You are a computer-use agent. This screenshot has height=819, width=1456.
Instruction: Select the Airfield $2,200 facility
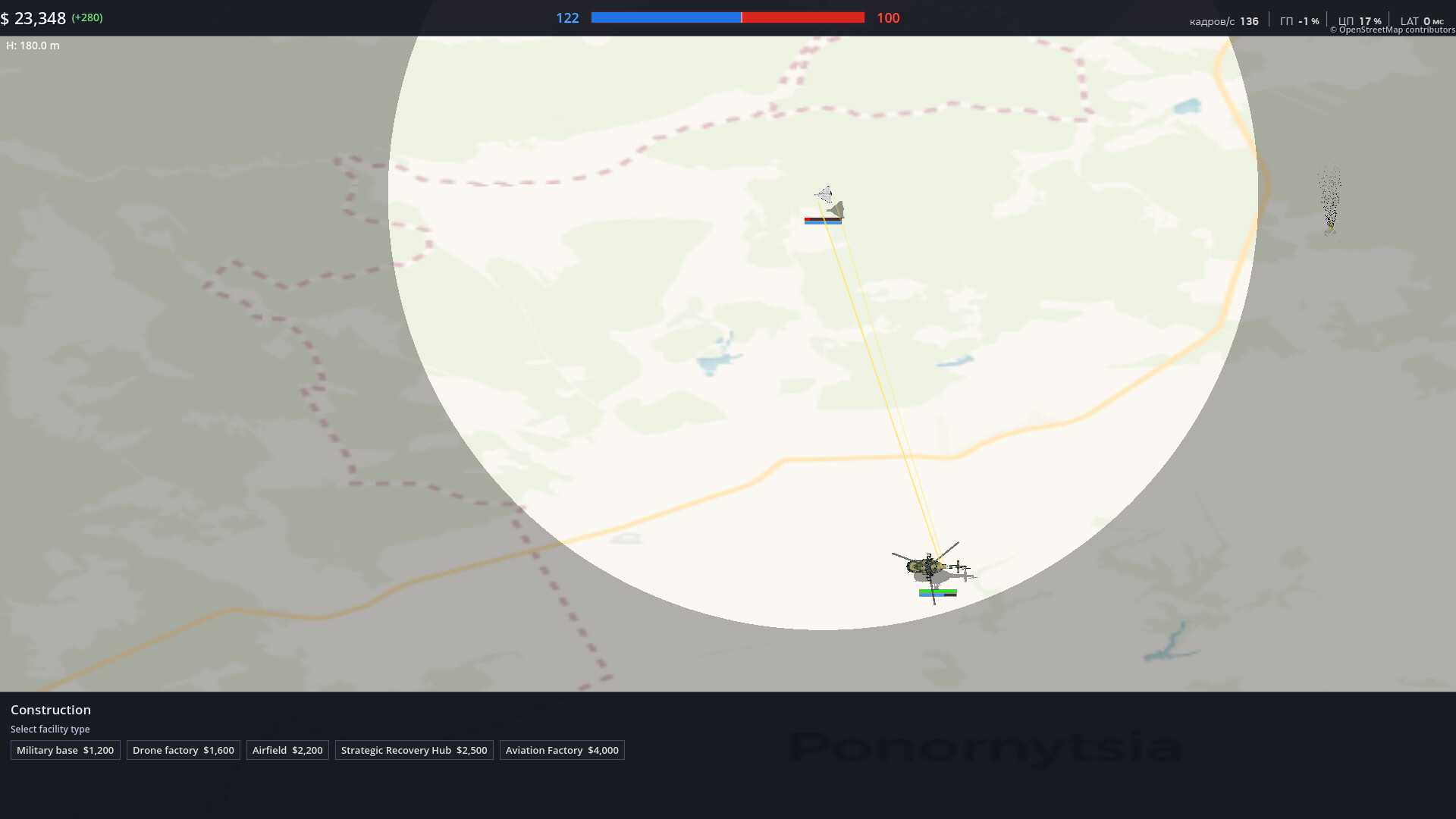[x=287, y=750]
